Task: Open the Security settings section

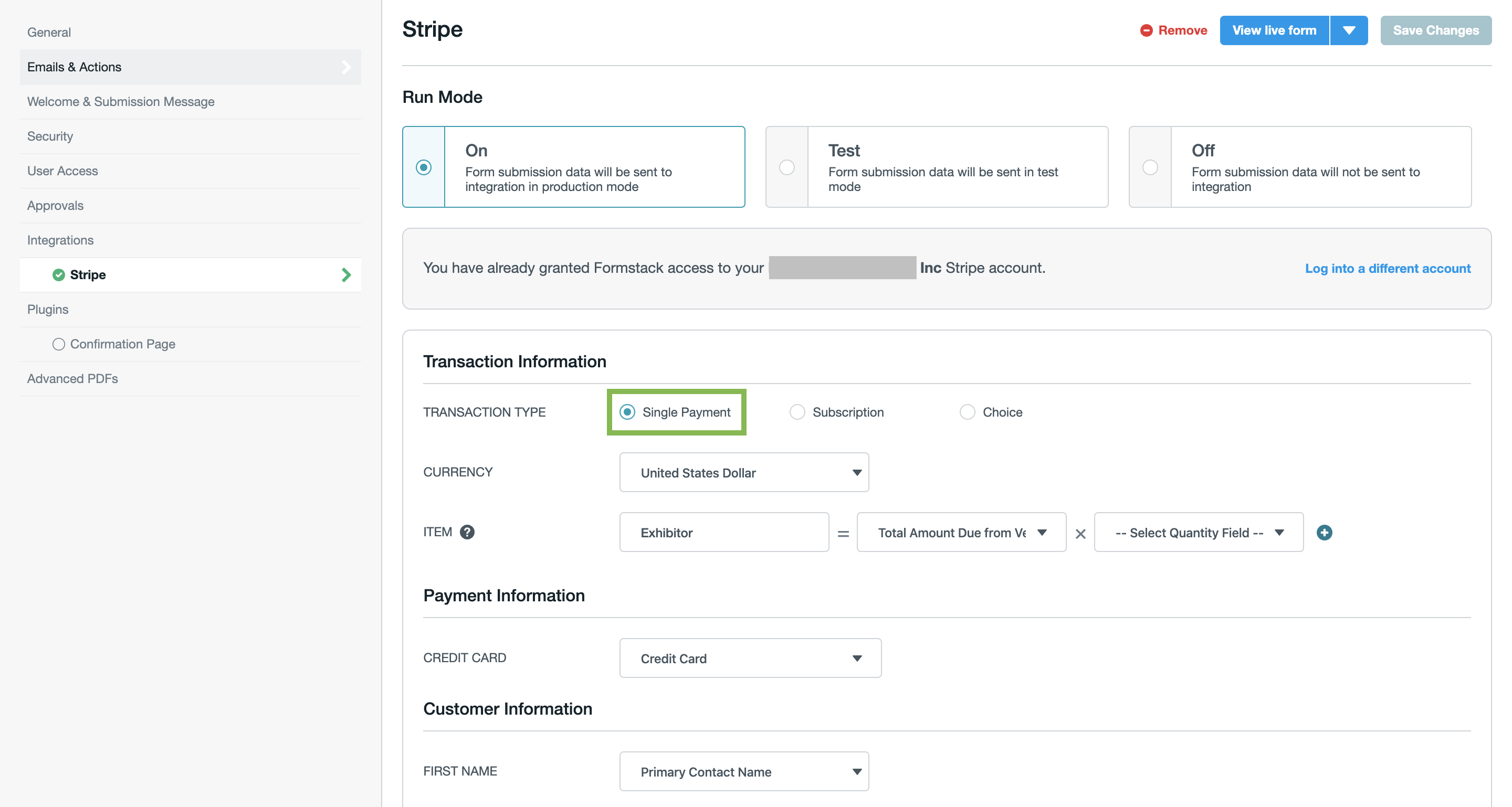Action: [50, 136]
